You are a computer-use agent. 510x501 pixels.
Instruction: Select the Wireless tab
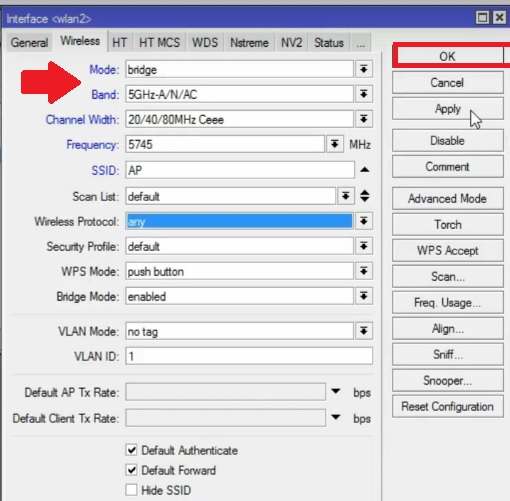click(x=80, y=41)
